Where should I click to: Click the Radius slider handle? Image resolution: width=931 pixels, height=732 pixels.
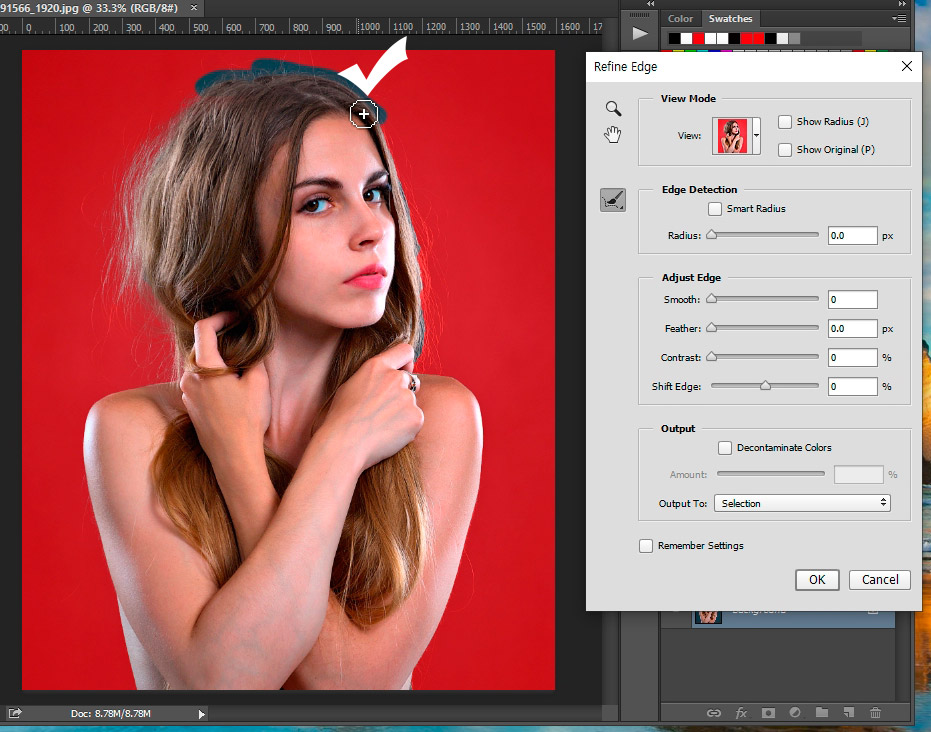(x=711, y=235)
